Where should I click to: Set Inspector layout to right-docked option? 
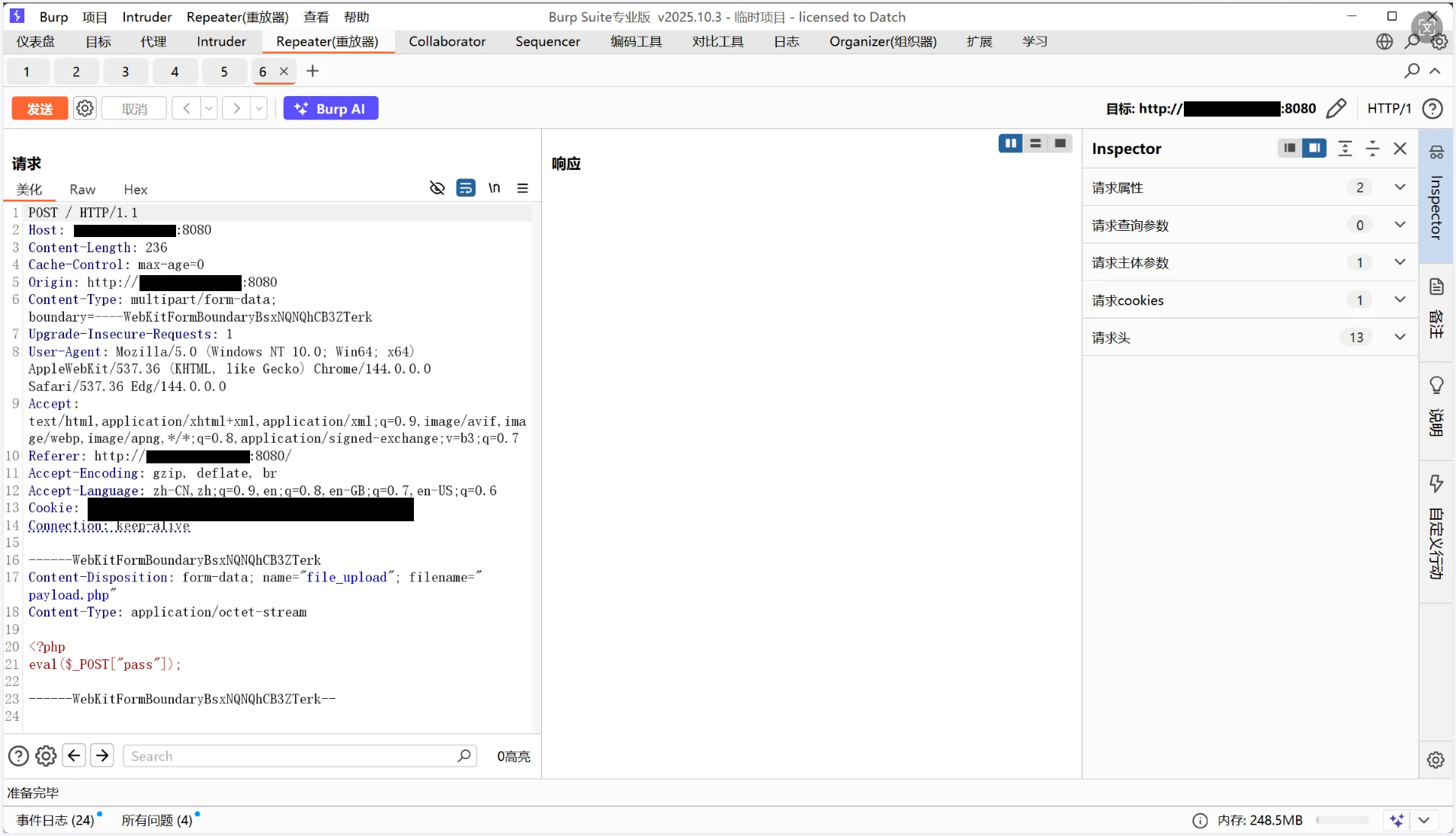point(1314,148)
